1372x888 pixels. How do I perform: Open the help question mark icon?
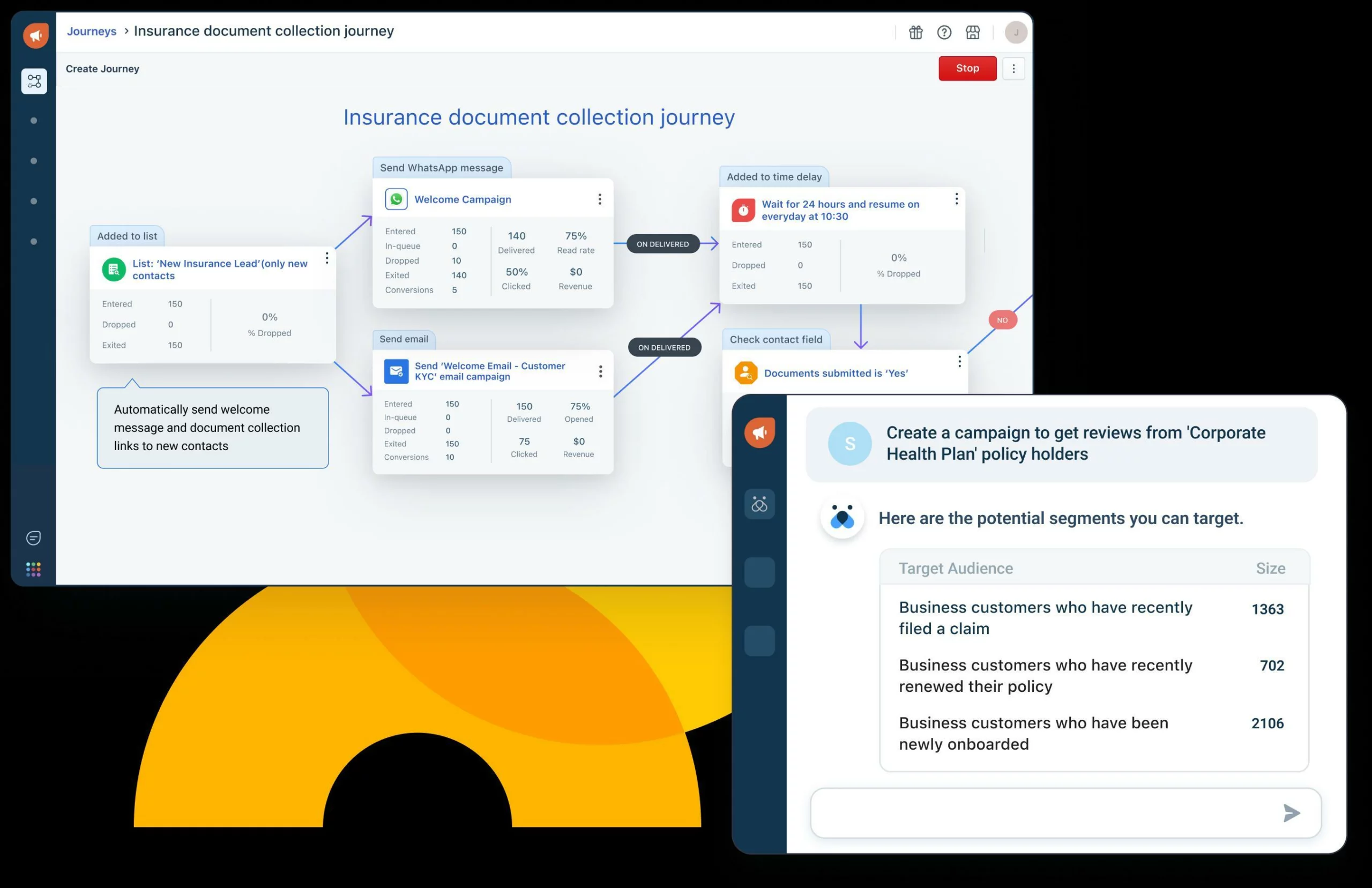click(944, 32)
